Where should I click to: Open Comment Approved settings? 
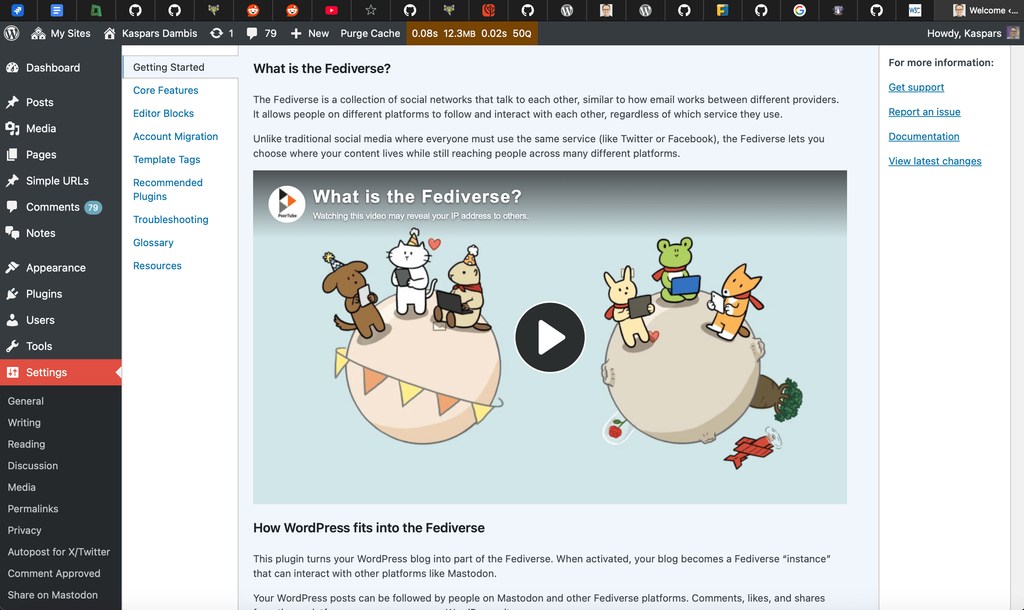point(54,573)
